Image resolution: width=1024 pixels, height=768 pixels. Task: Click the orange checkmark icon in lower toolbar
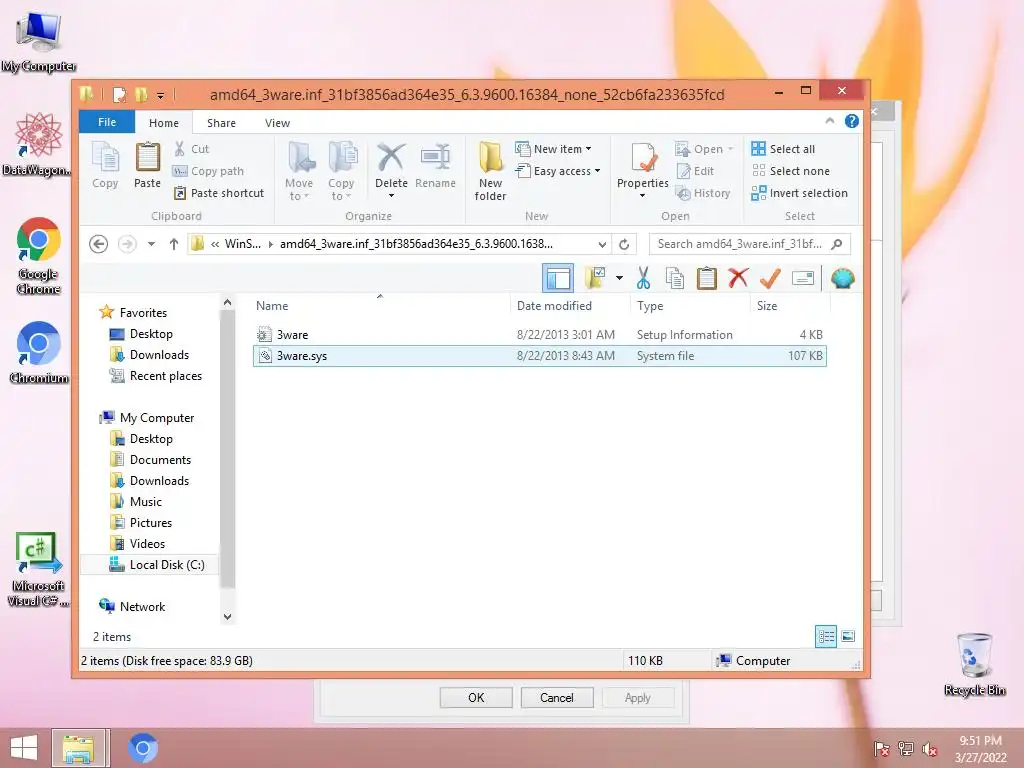point(770,278)
